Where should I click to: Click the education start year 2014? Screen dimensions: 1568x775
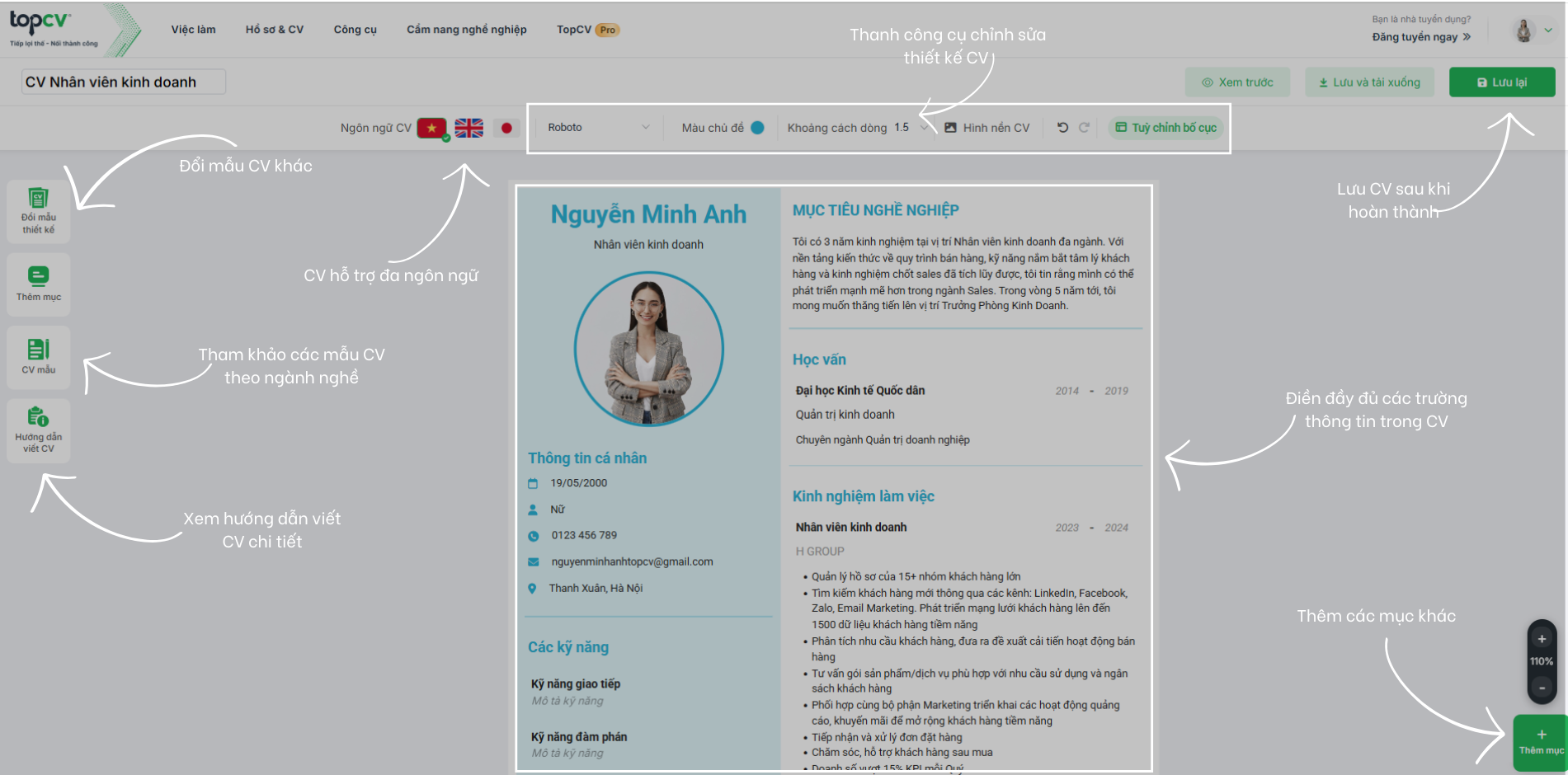tap(1067, 391)
